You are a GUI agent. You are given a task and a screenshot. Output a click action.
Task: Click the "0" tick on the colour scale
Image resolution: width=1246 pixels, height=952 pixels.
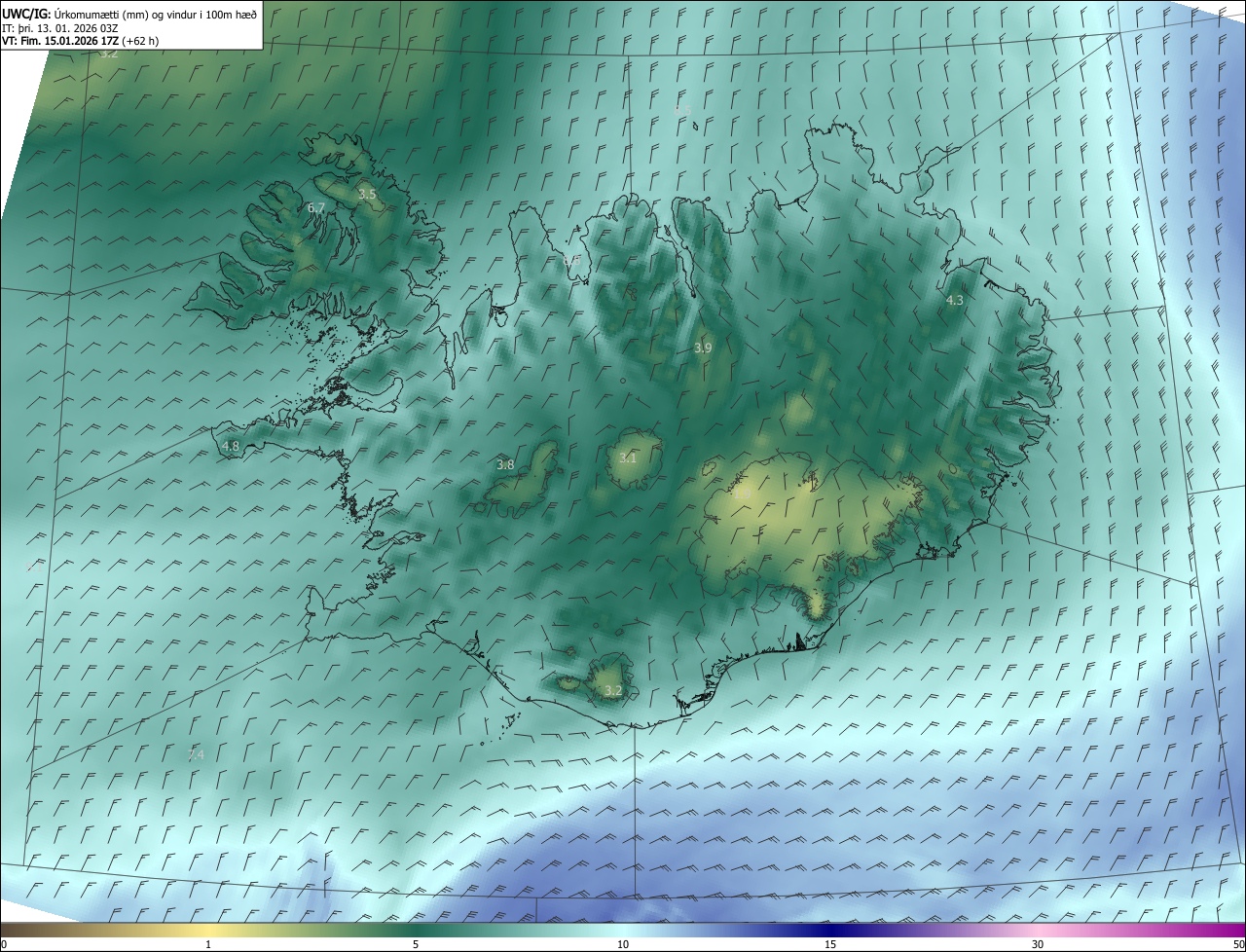[4, 944]
